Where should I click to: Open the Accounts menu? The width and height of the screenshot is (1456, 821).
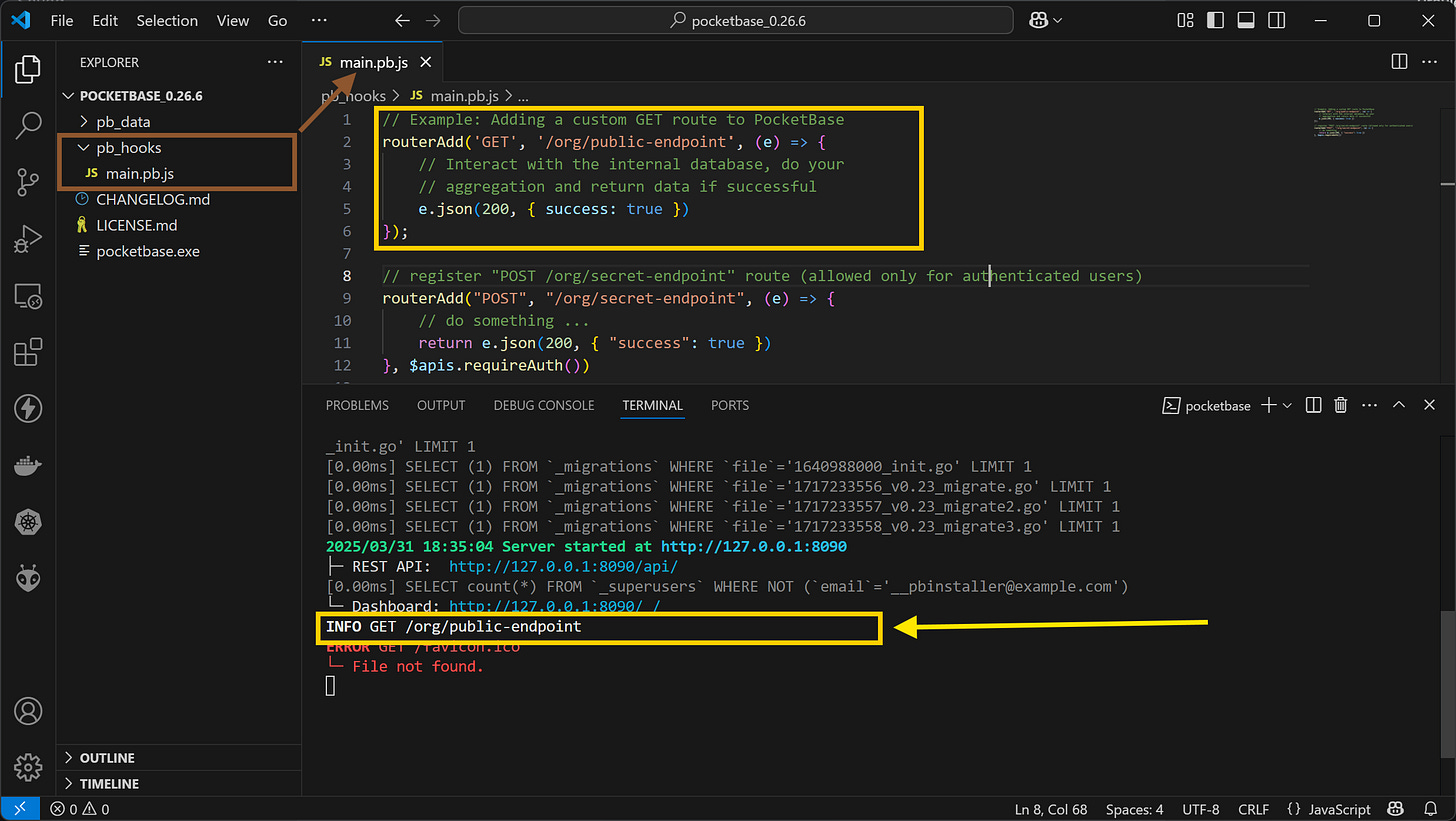coord(28,711)
